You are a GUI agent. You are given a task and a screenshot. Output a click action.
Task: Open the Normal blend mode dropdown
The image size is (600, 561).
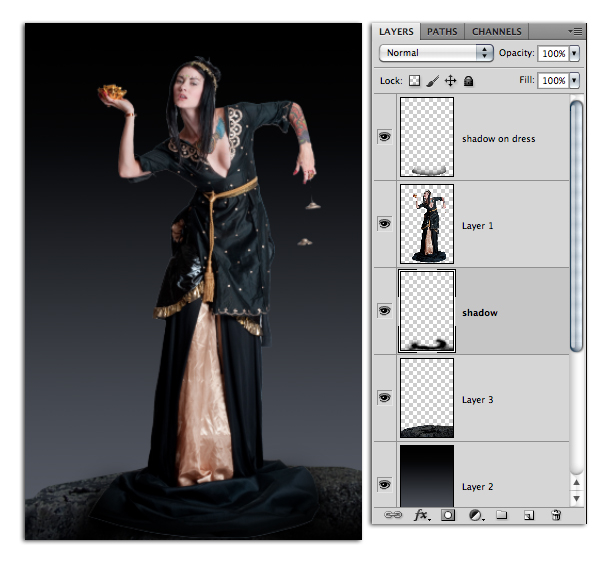pos(436,53)
